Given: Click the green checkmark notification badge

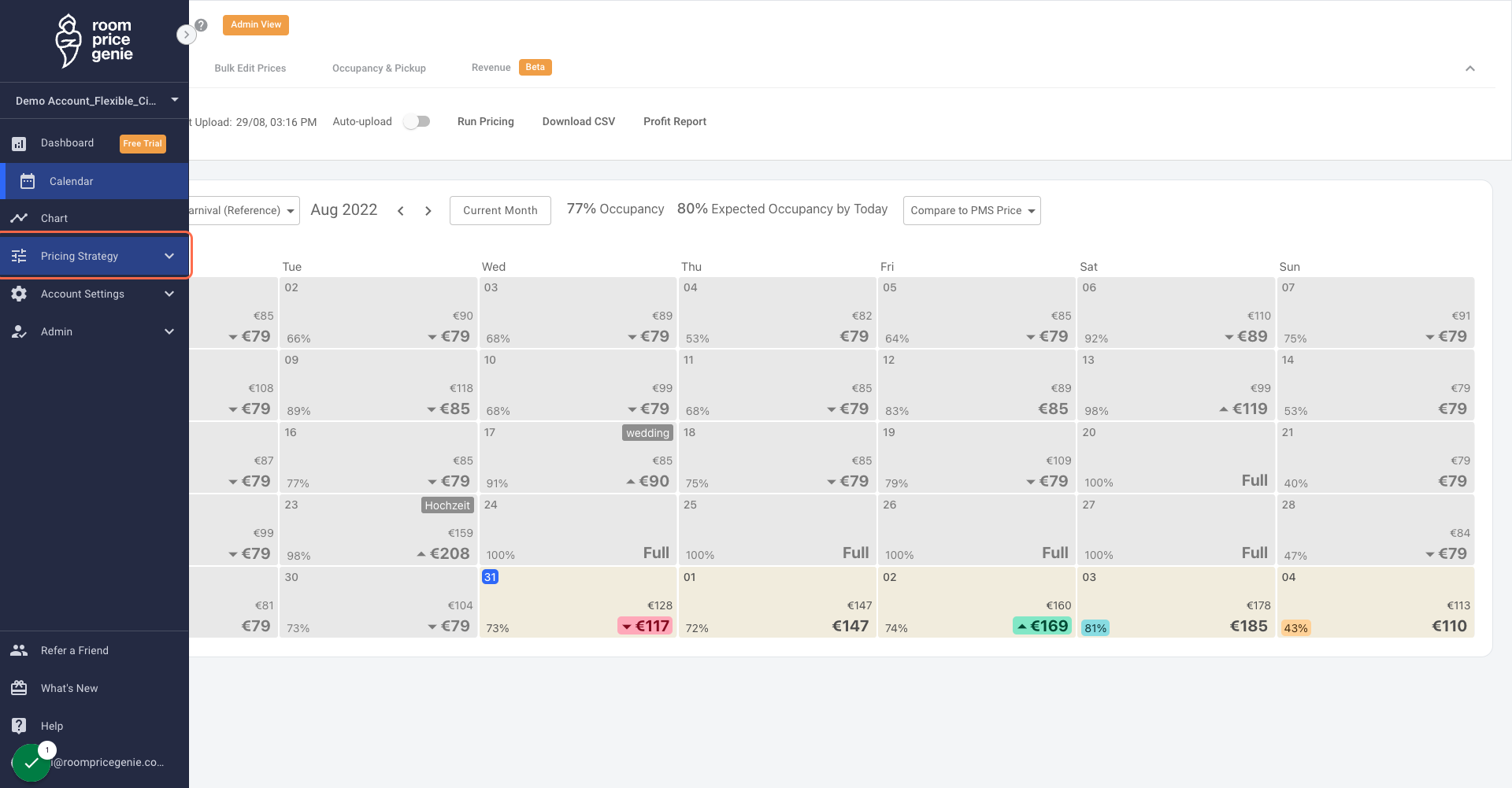Looking at the screenshot, I should 31,763.
